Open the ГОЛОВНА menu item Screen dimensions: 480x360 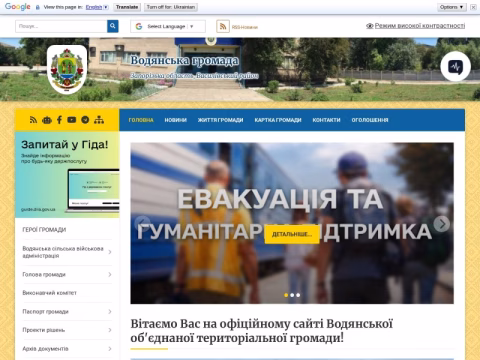tap(141, 120)
